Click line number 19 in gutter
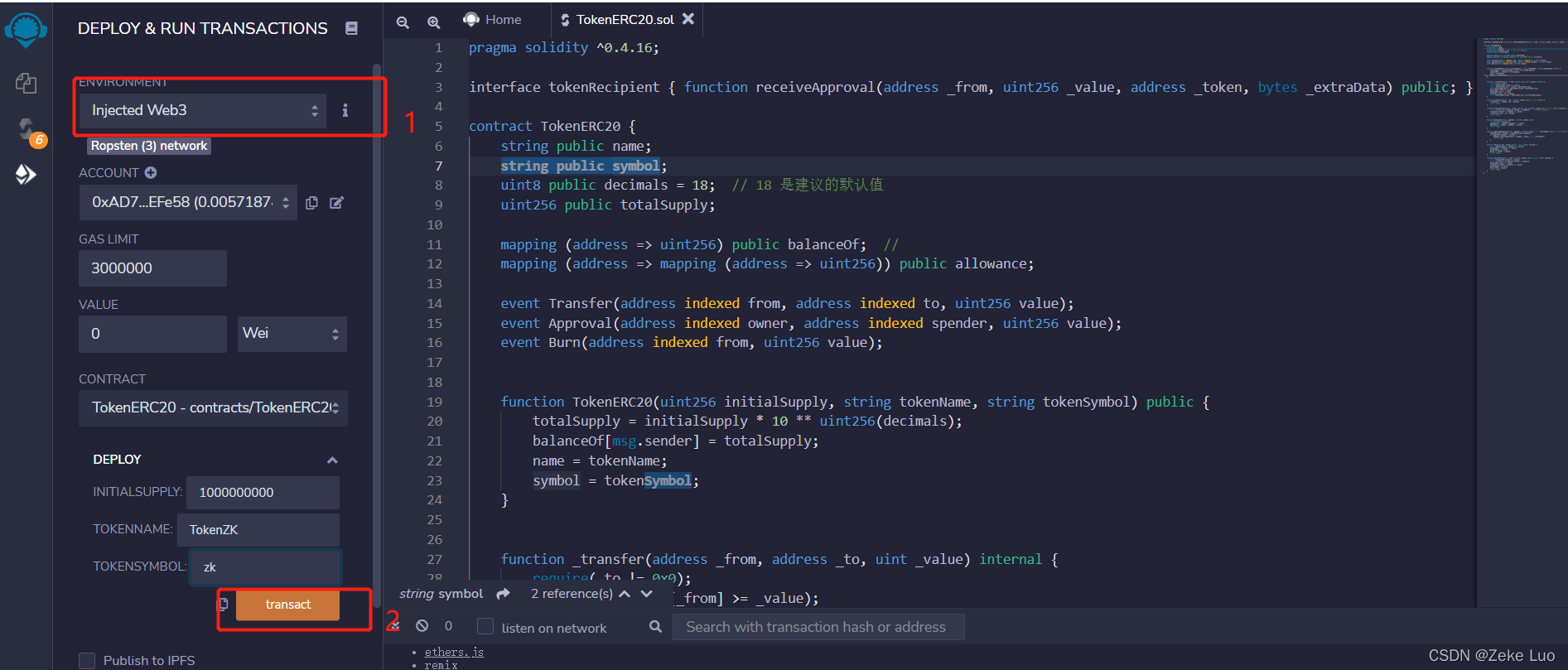 tap(434, 402)
